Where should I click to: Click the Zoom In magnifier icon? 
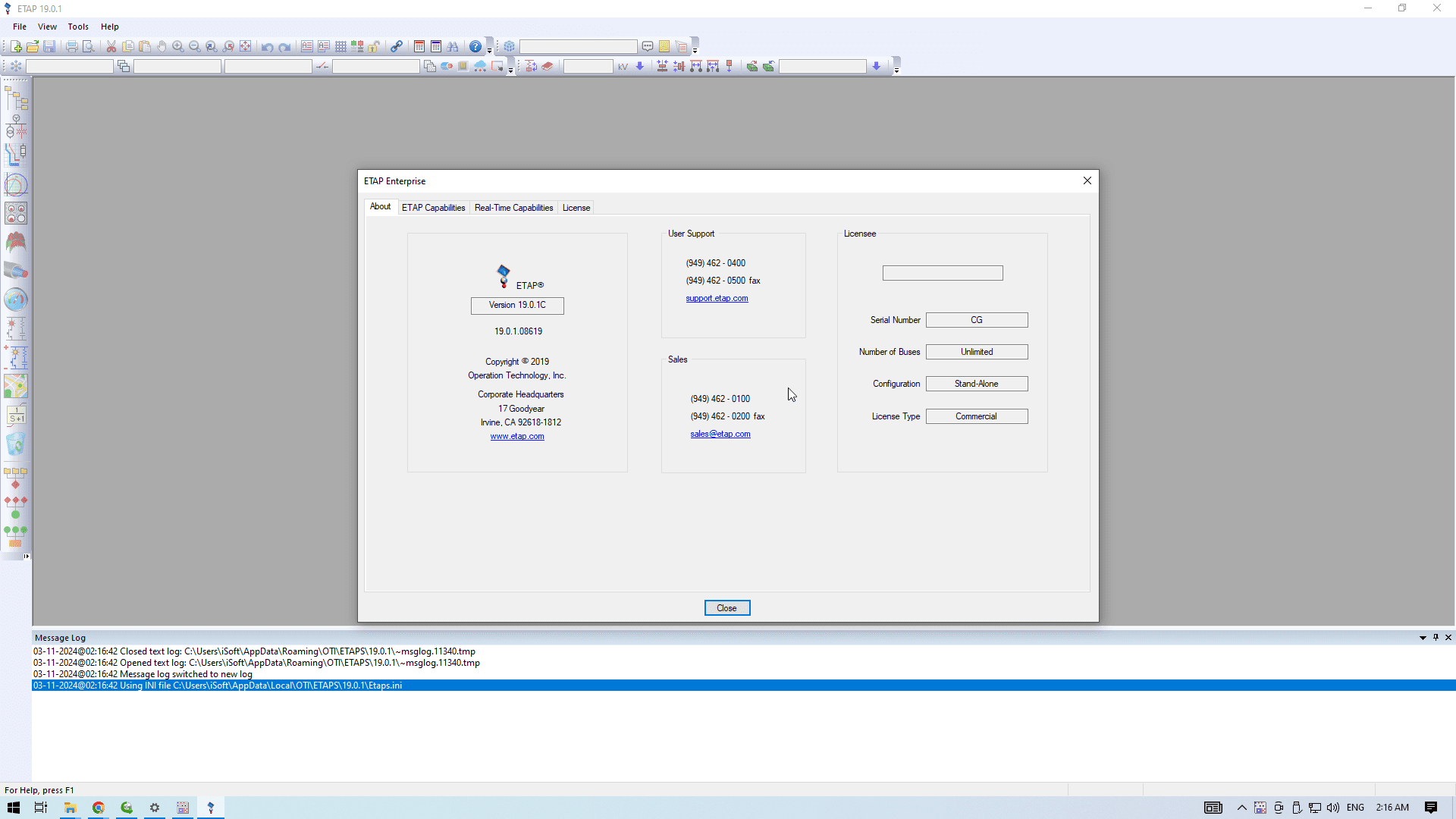178,47
